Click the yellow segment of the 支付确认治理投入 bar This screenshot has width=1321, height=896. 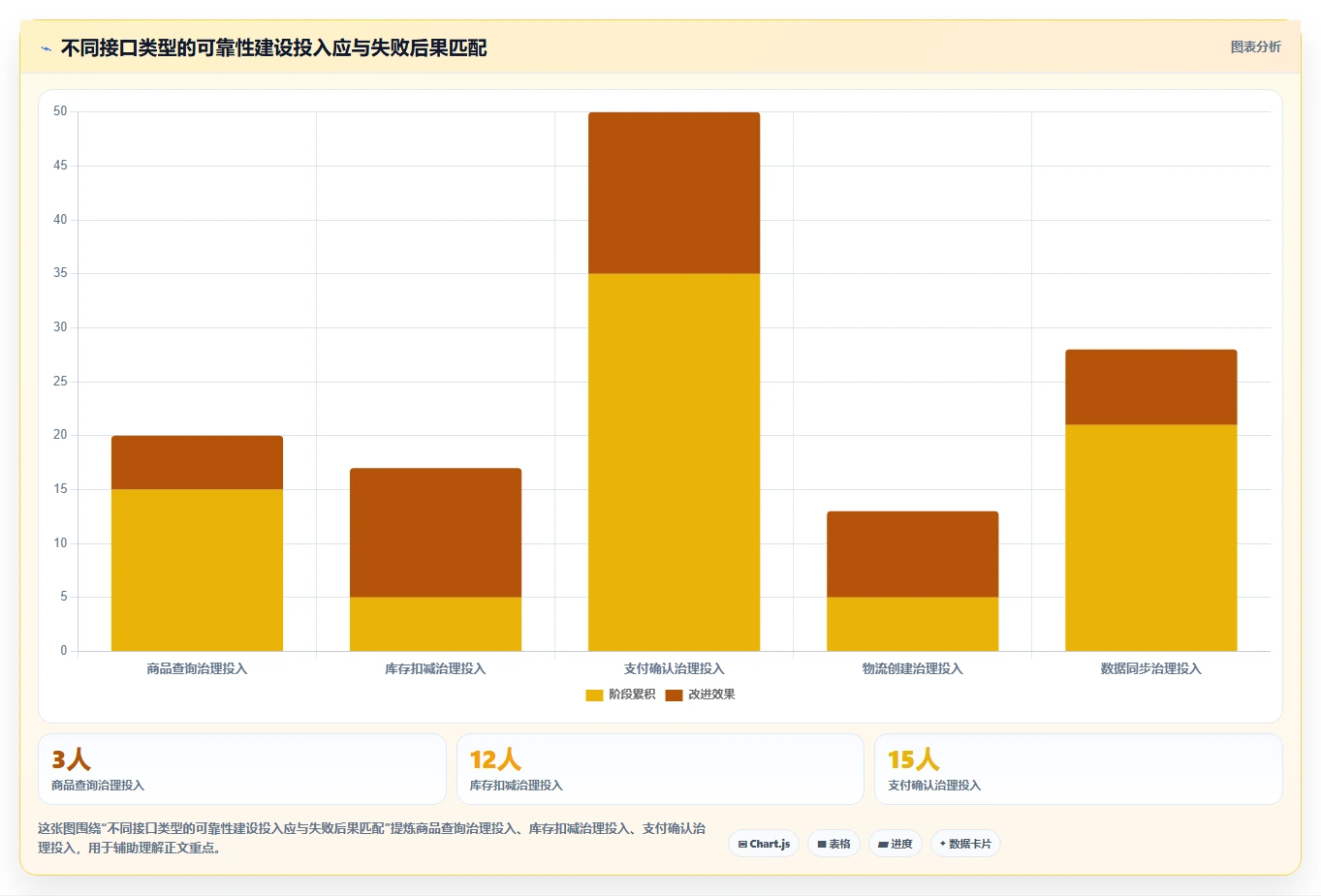pos(674,462)
